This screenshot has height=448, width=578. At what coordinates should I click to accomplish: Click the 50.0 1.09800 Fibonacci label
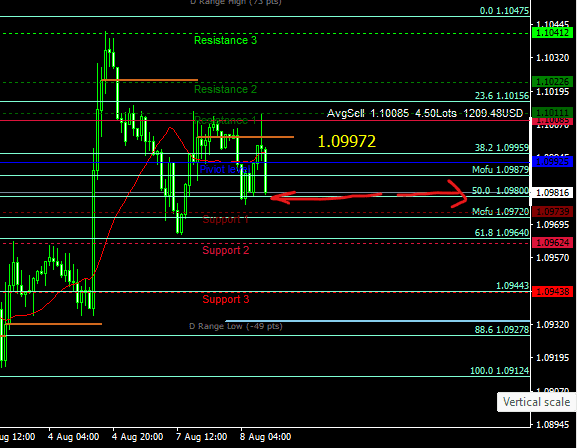(x=501, y=191)
